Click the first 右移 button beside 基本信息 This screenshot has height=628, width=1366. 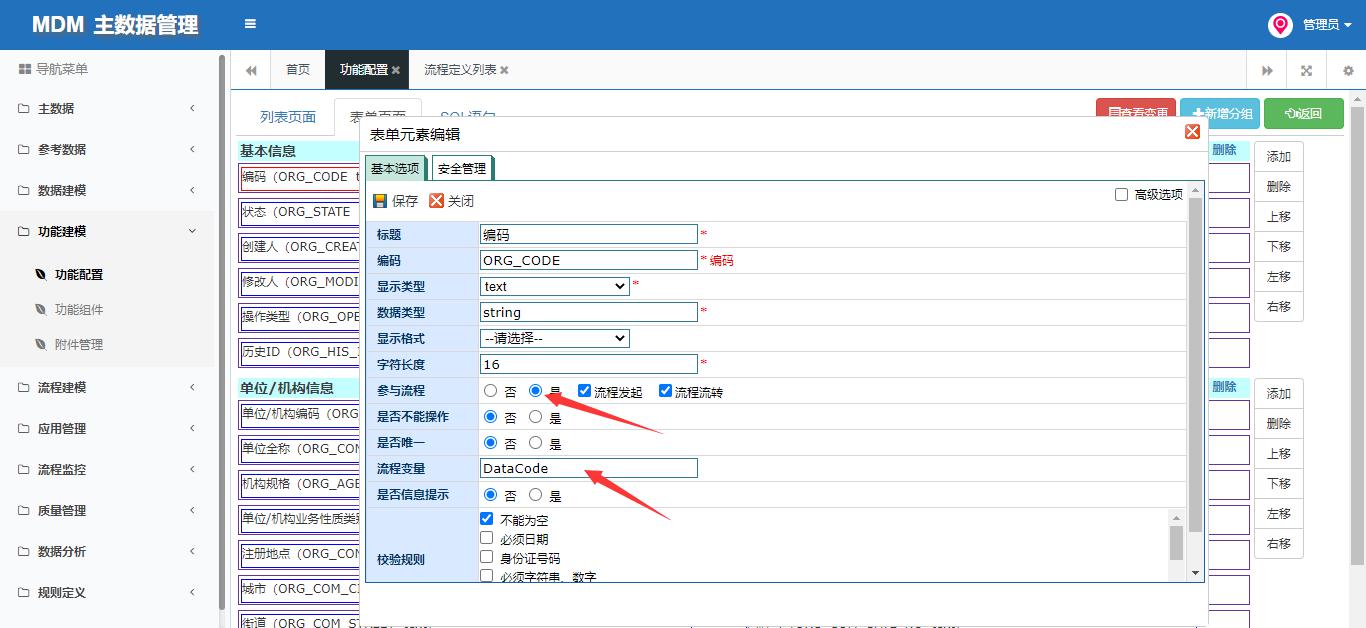tap(1279, 307)
